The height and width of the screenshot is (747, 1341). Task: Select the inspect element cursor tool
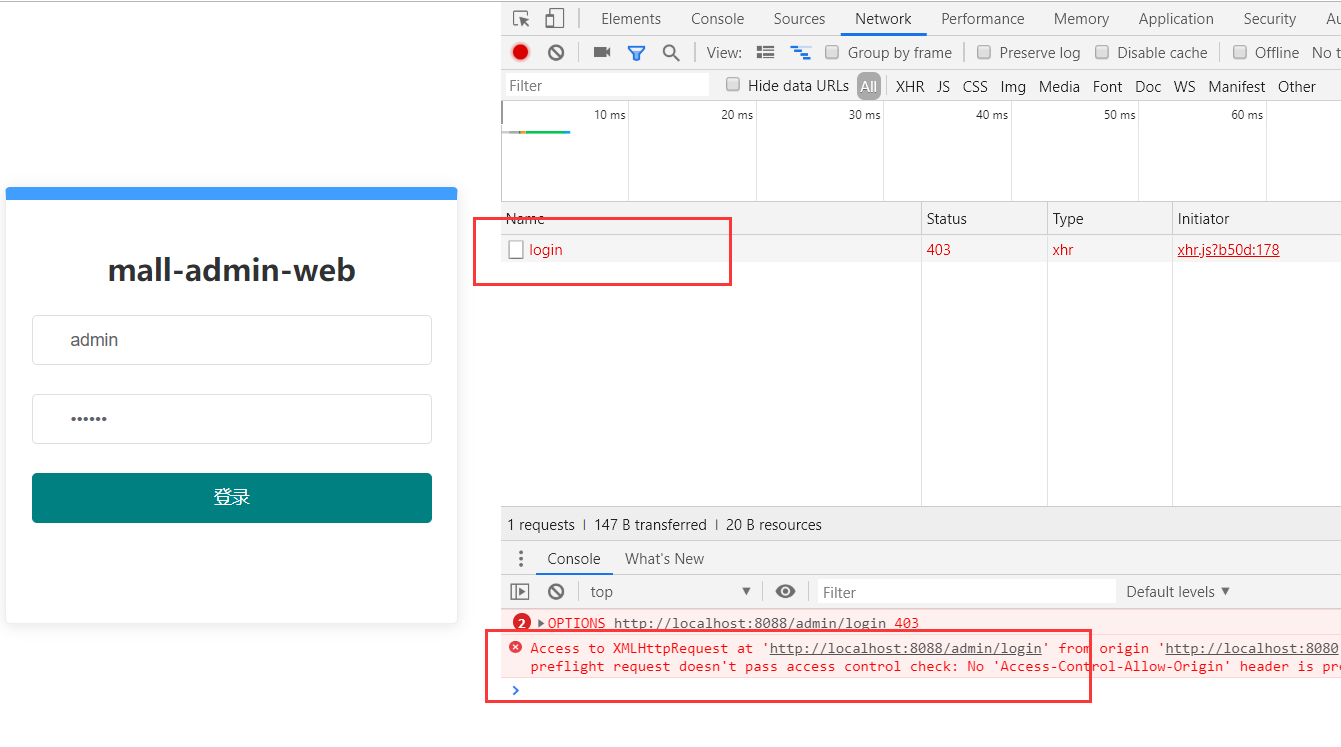(x=519, y=18)
